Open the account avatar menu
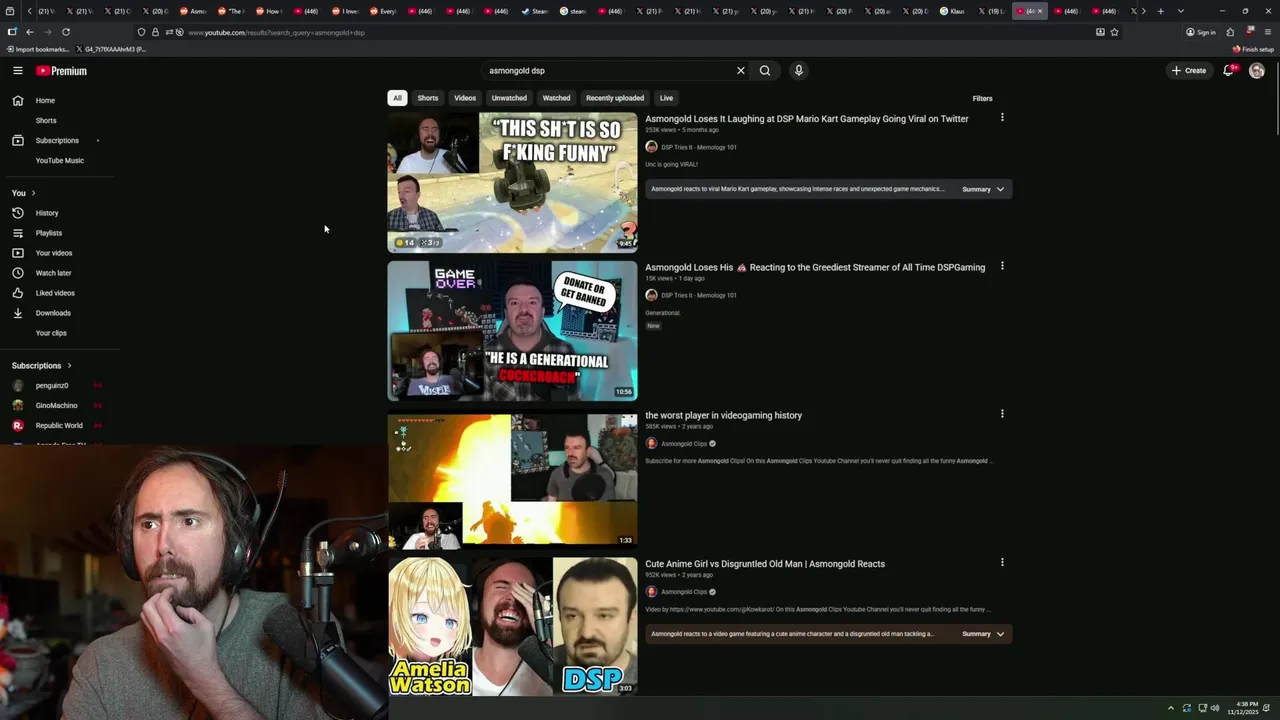 point(1257,71)
